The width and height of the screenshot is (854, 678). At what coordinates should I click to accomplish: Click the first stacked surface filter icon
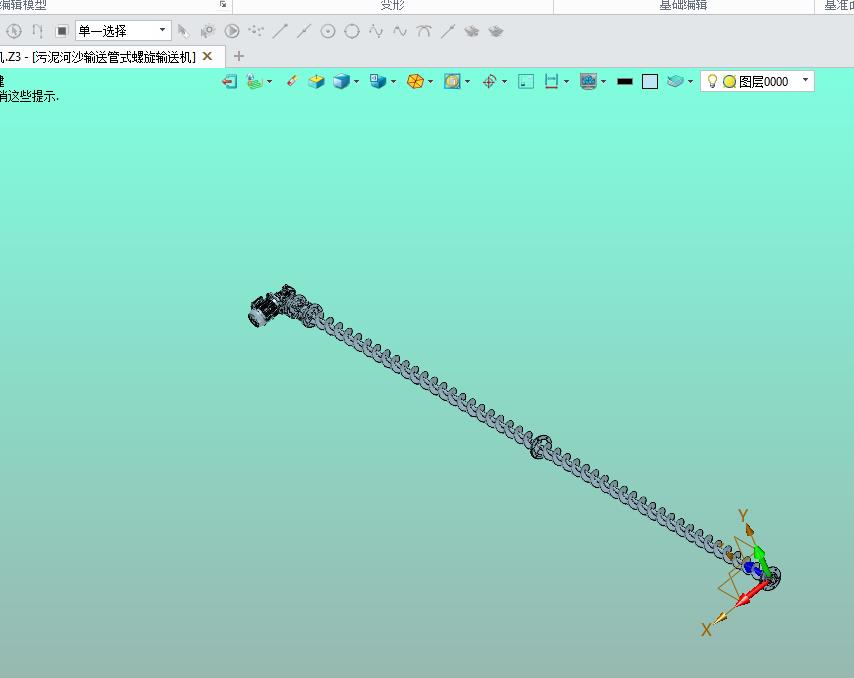point(472,31)
